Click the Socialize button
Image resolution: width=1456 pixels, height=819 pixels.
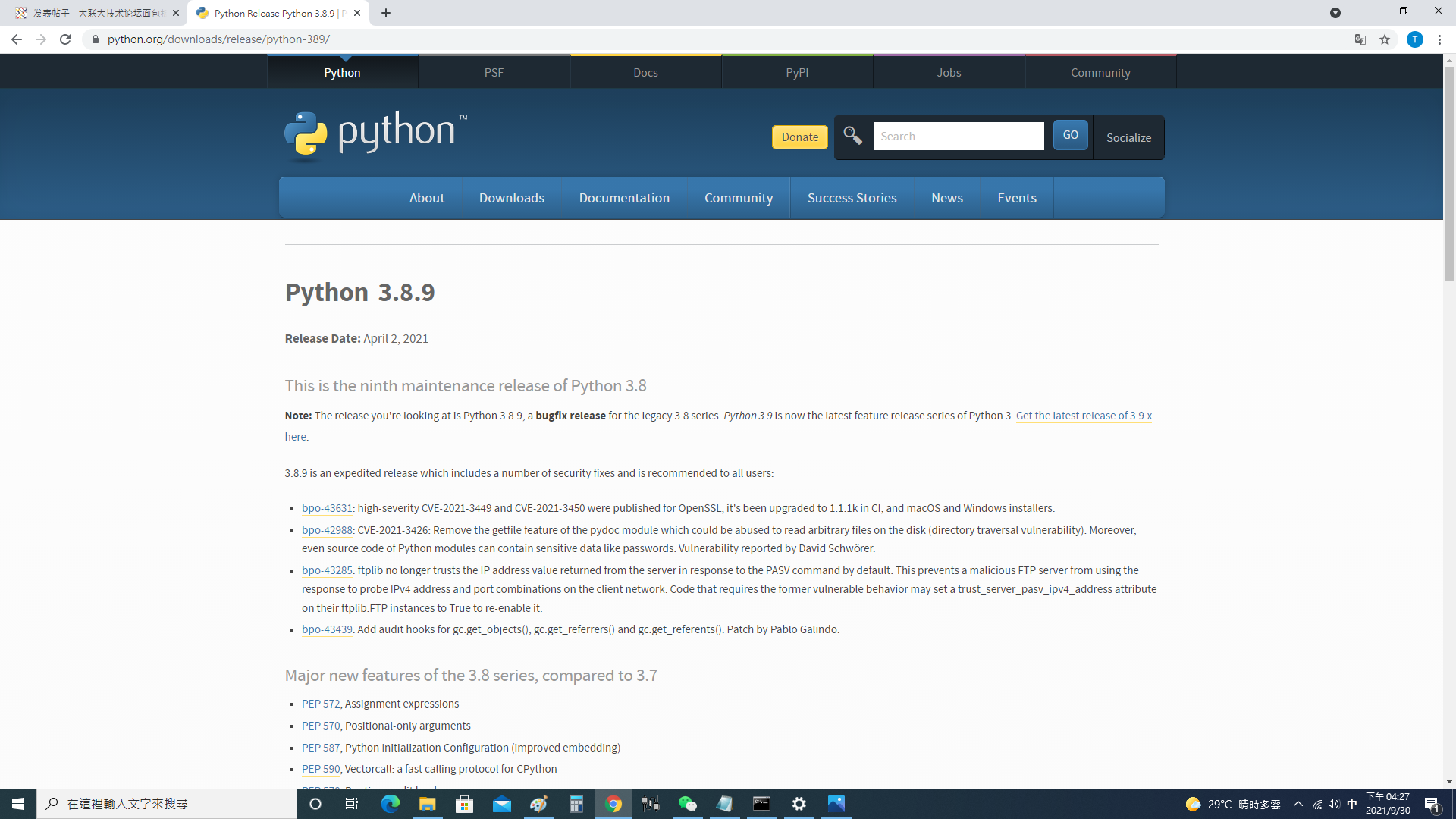[x=1128, y=137]
